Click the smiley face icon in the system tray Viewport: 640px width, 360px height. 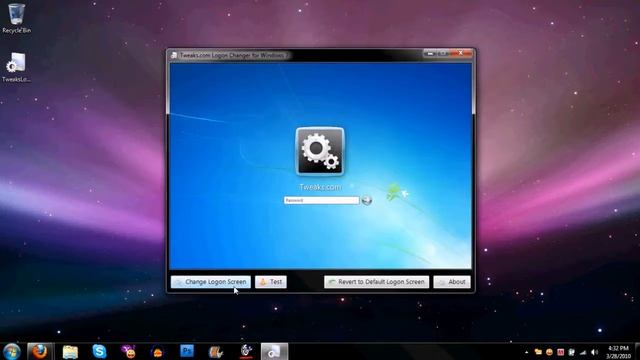(x=549, y=352)
